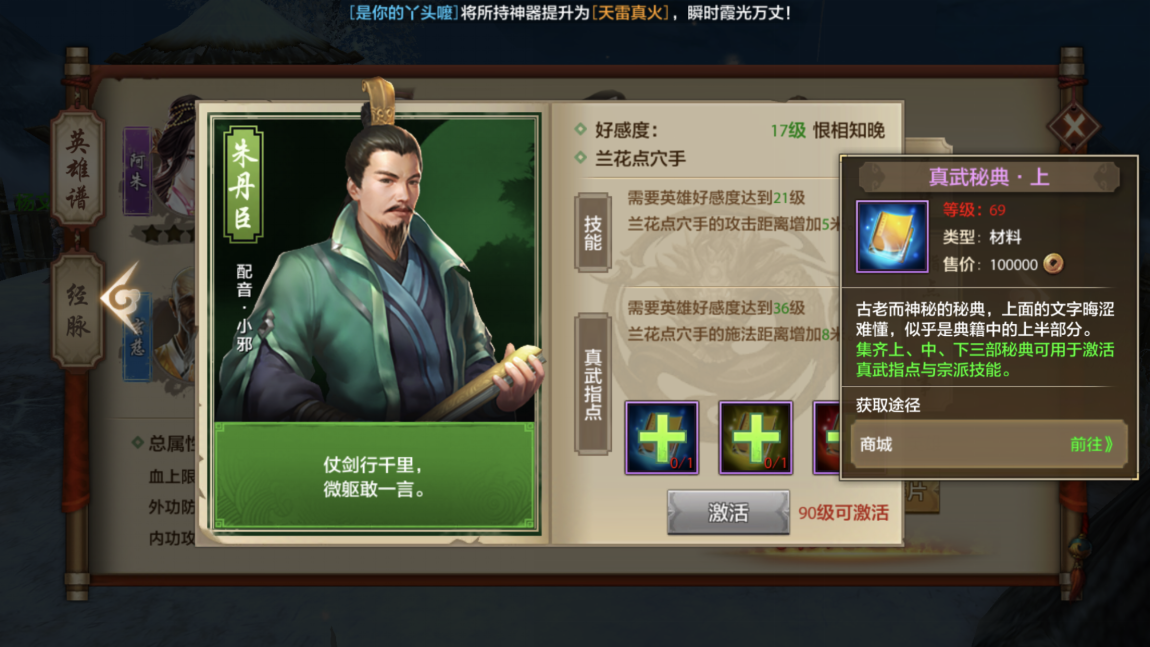This screenshot has height=647, width=1150.
Task: Click the first blue book material slot
Action: (x=662, y=438)
